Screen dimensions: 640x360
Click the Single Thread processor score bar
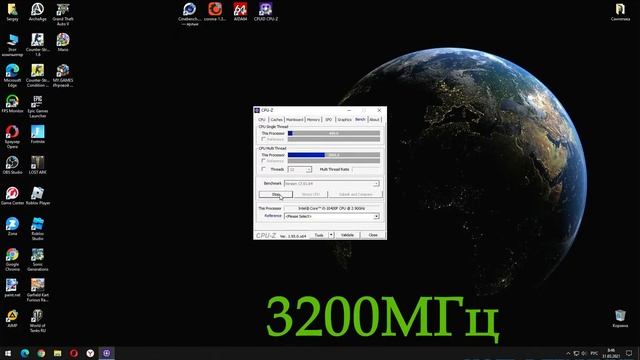pyautogui.click(x=333, y=133)
